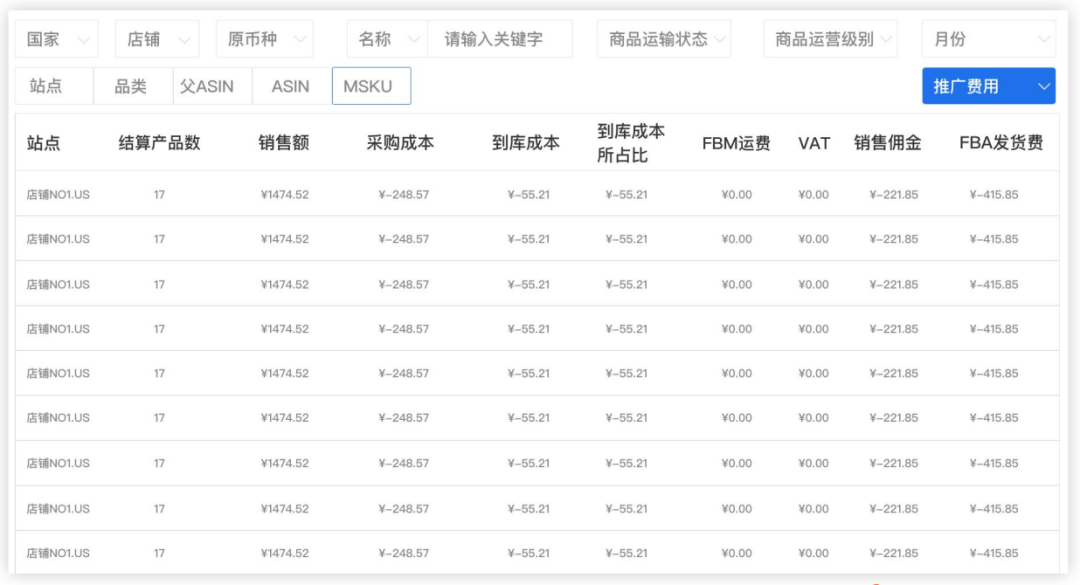This screenshot has width=1080, height=585.
Task: Click the FBA发货费 column header
Action: point(1000,143)
